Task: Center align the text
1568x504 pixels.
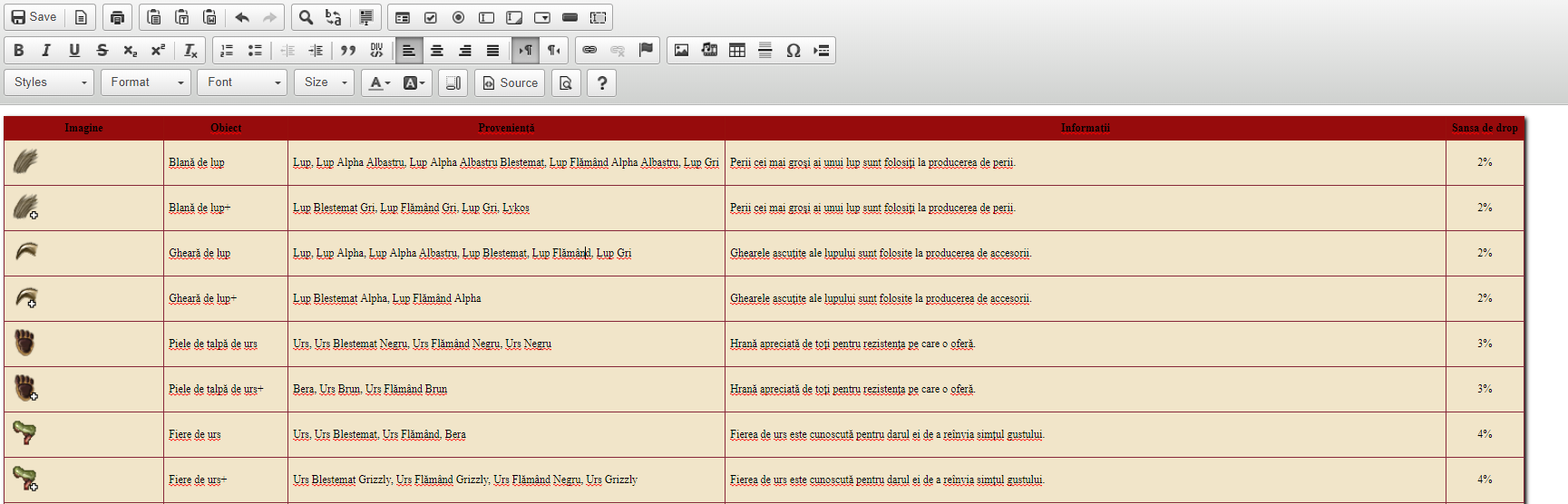Action: (x=437, y=50)
